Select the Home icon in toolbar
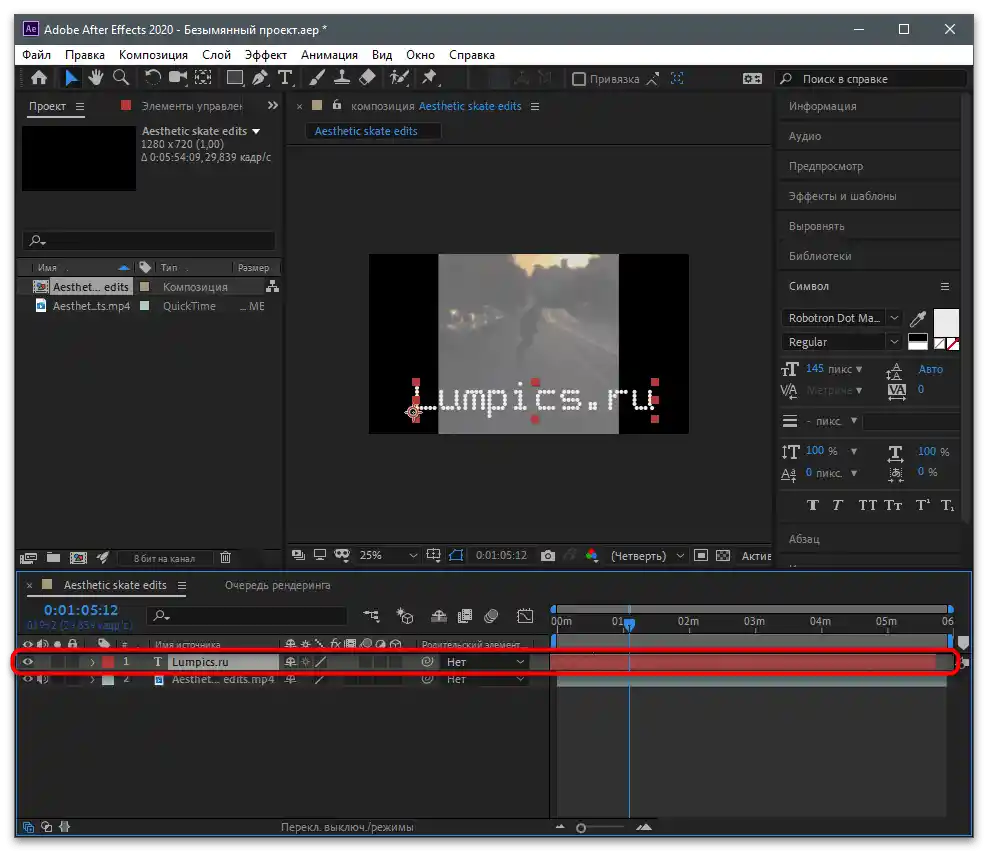The width and height of the screenshot is (988, 852). [x=39, y=78]
